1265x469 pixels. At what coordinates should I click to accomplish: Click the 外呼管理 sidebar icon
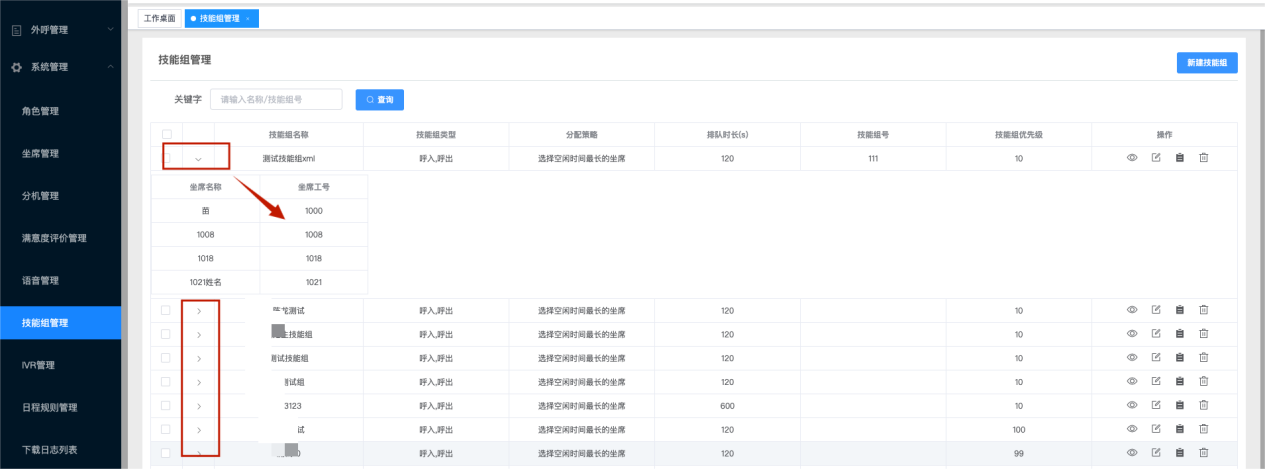(16, 30)
